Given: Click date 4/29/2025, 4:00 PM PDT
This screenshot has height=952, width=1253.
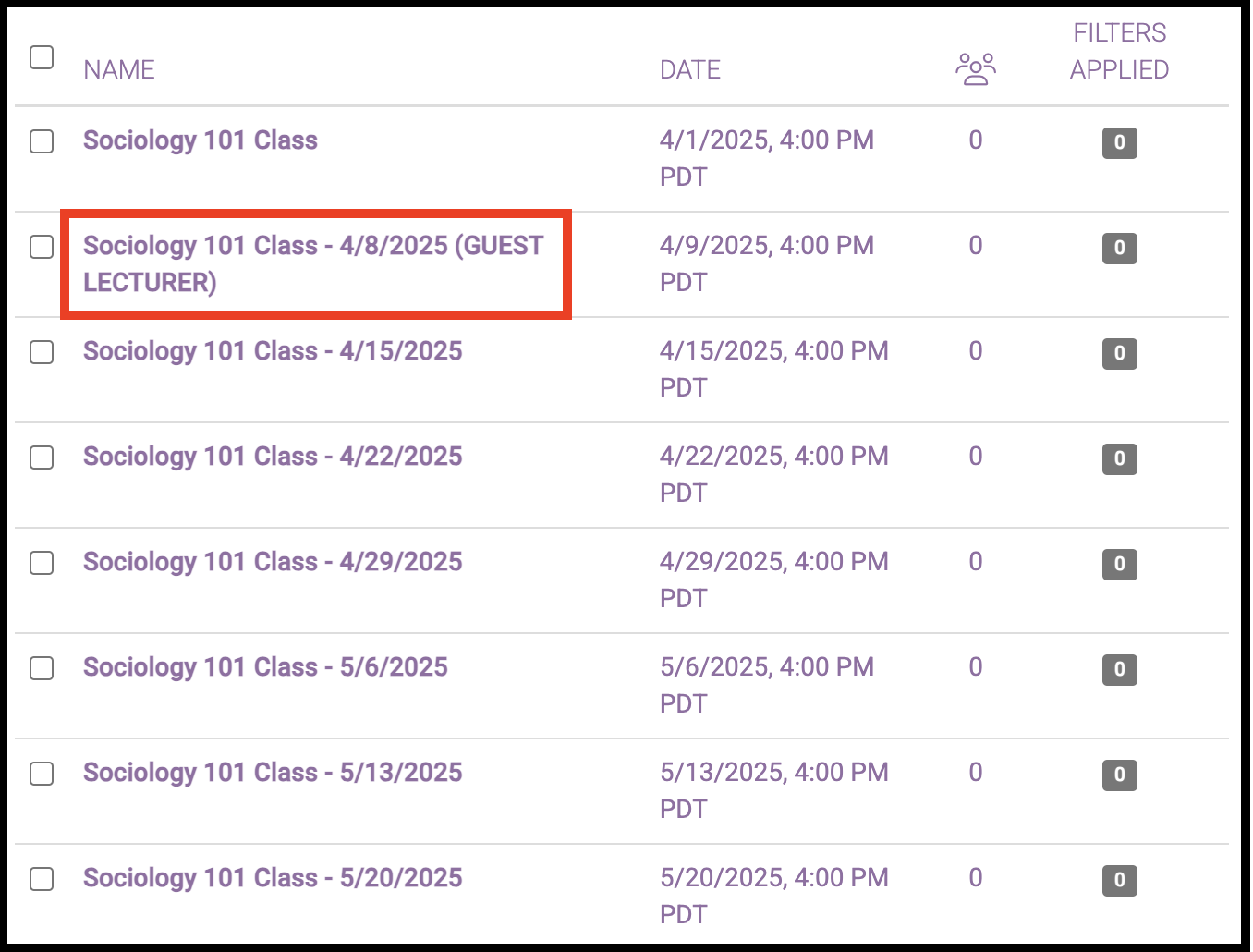Looking at the screenshot, I should (x=774, y=580).
